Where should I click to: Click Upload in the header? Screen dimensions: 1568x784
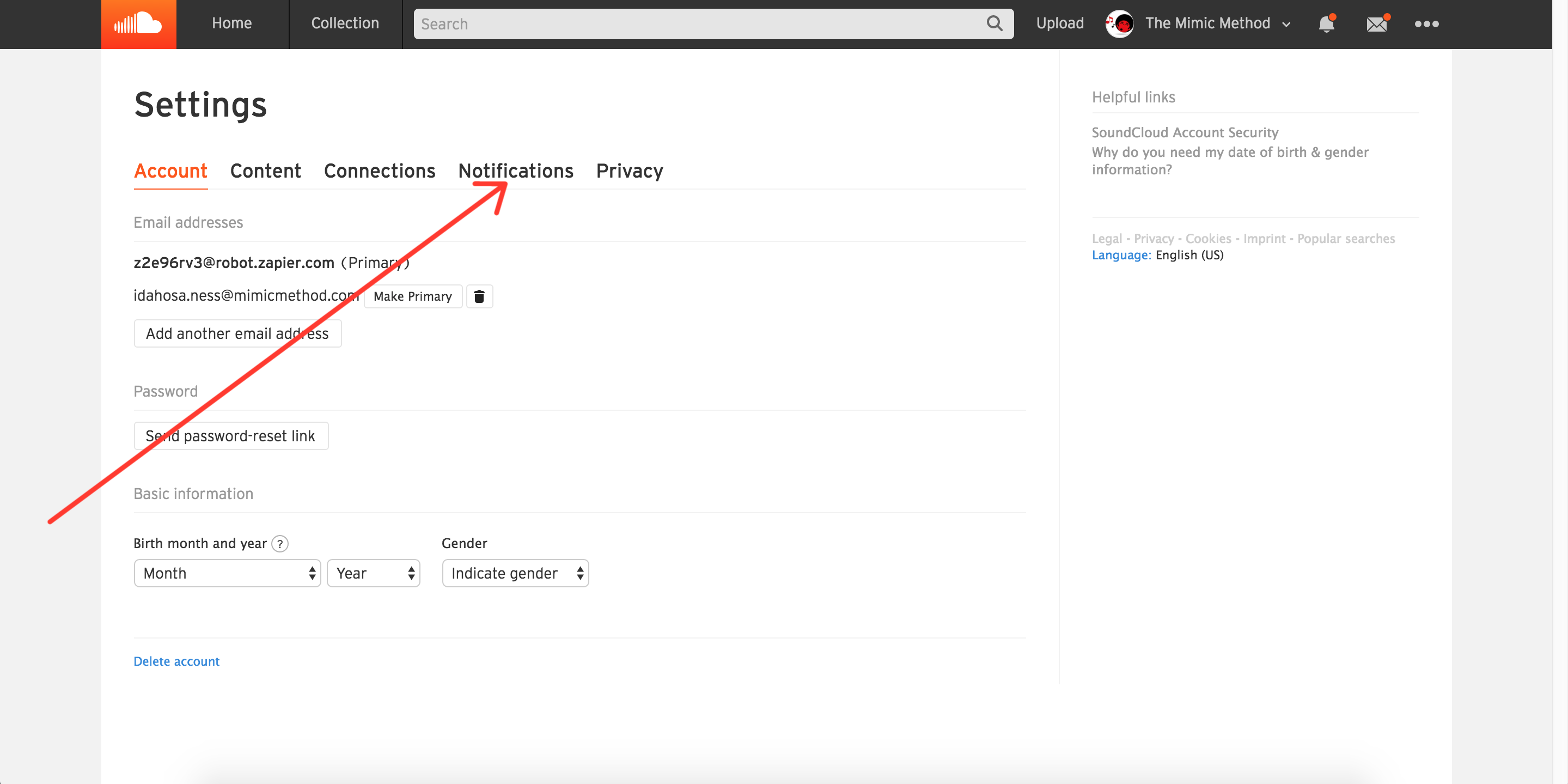1060,24
